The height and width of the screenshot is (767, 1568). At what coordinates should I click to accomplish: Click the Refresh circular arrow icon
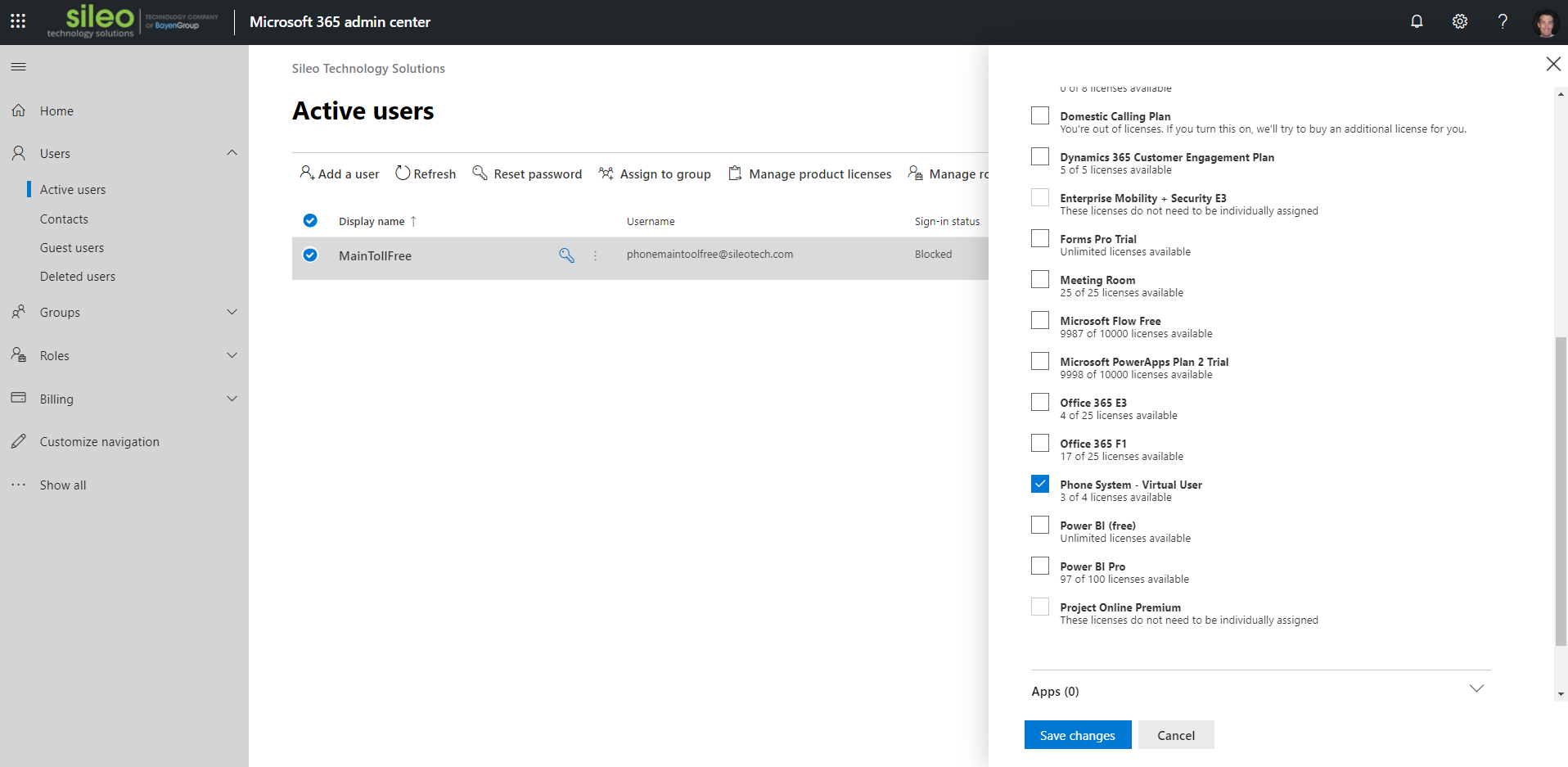pos(402,173)
